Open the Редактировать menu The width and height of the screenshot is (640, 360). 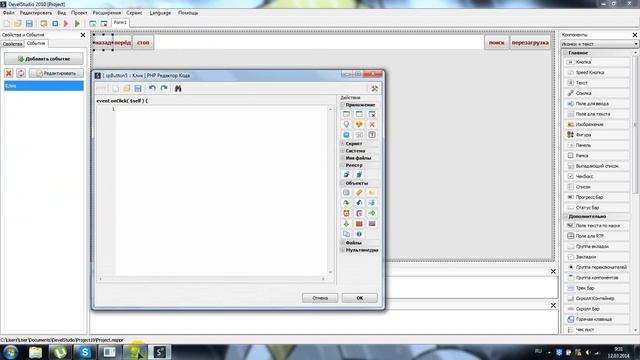(x=36, y=13)
